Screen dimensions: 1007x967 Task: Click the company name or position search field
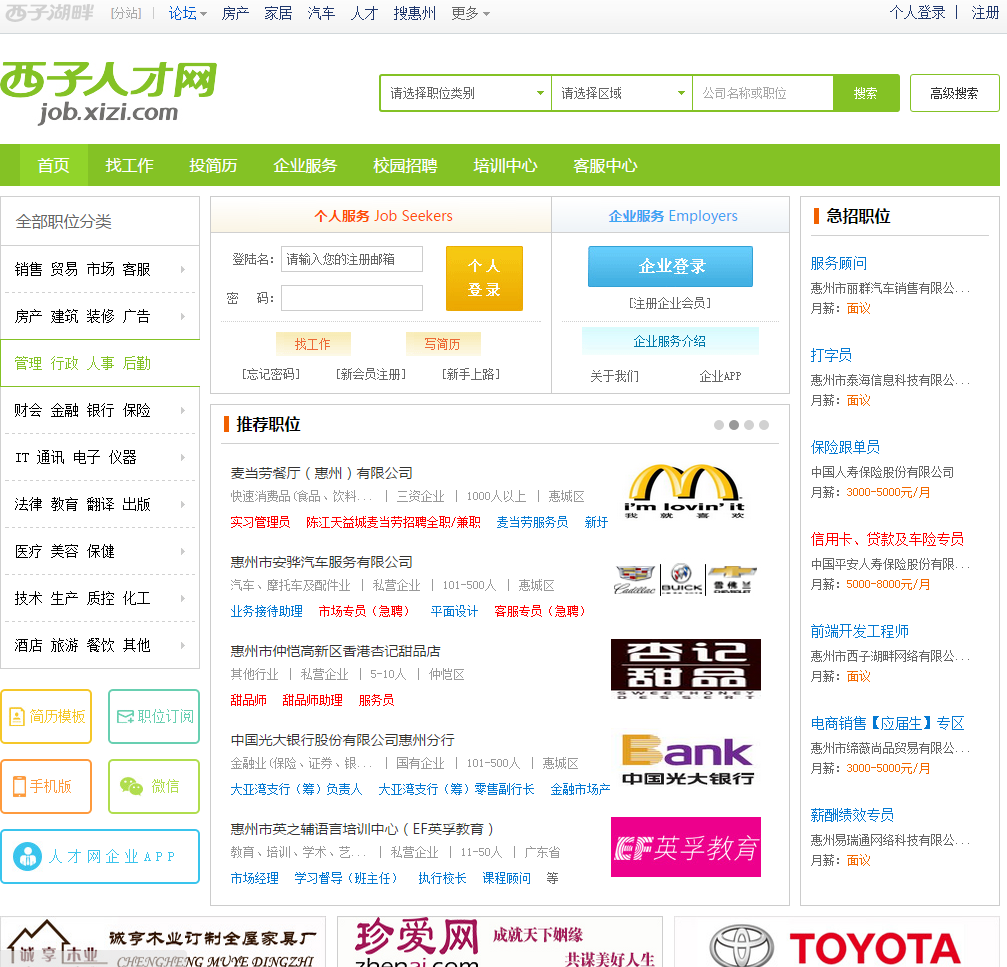click(x=762, y=93)
